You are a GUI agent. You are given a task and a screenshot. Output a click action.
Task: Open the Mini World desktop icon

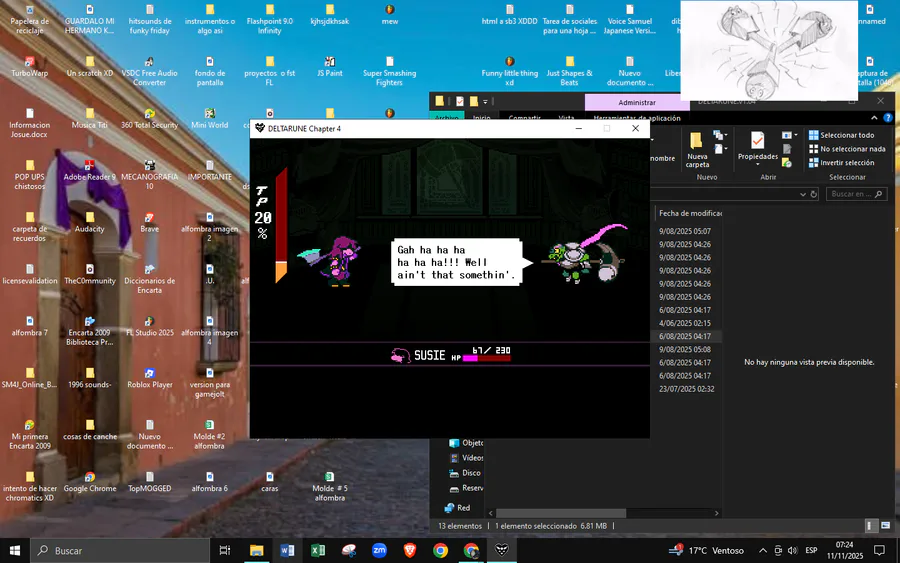click(x=210, y=118)
